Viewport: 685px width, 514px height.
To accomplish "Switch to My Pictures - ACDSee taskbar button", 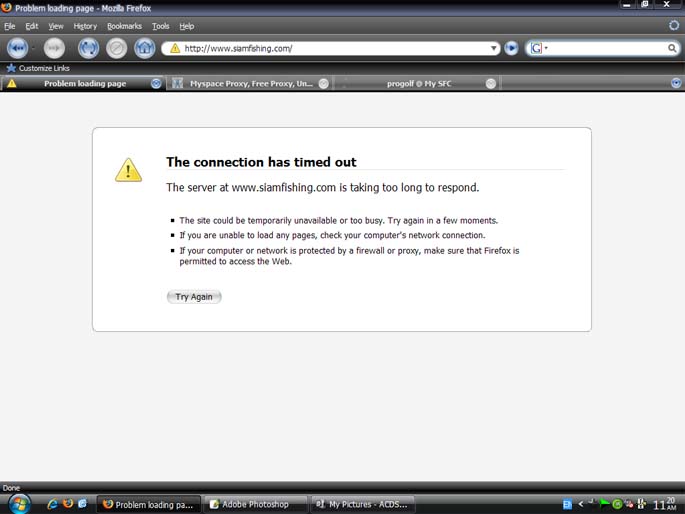I will click(363, 504).
